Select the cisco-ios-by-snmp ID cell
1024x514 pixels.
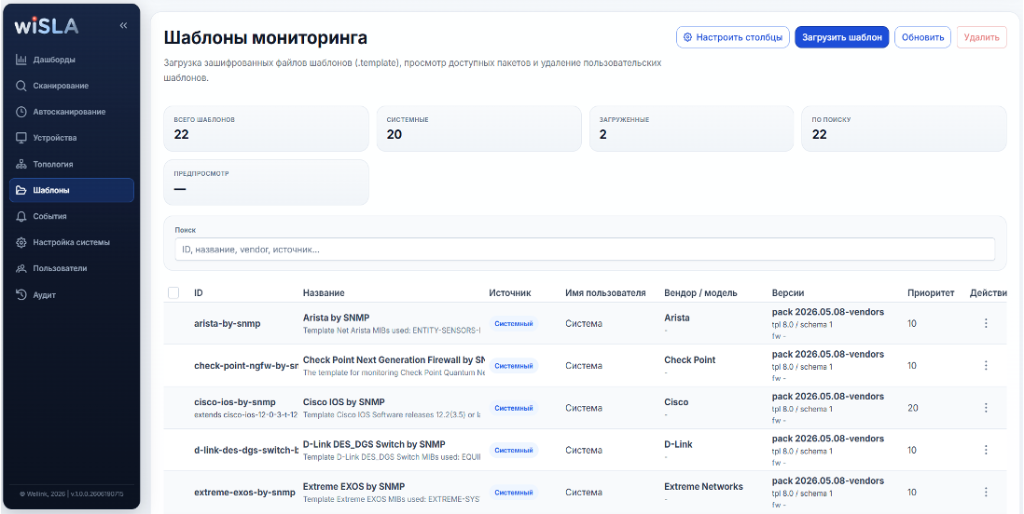(x=235, y=402)
